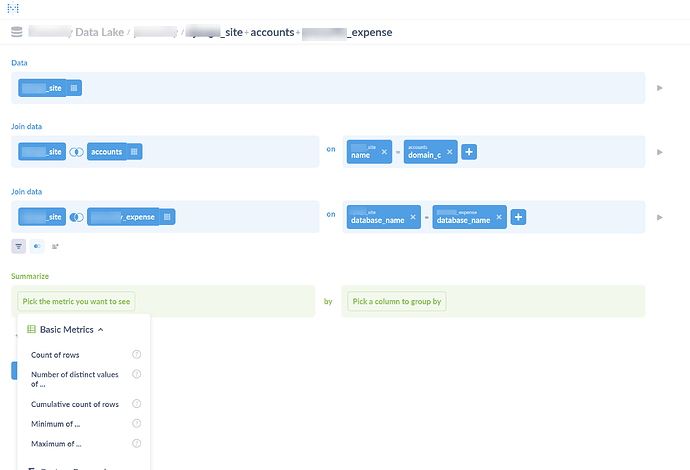Remove _site database_name from join

413,217
